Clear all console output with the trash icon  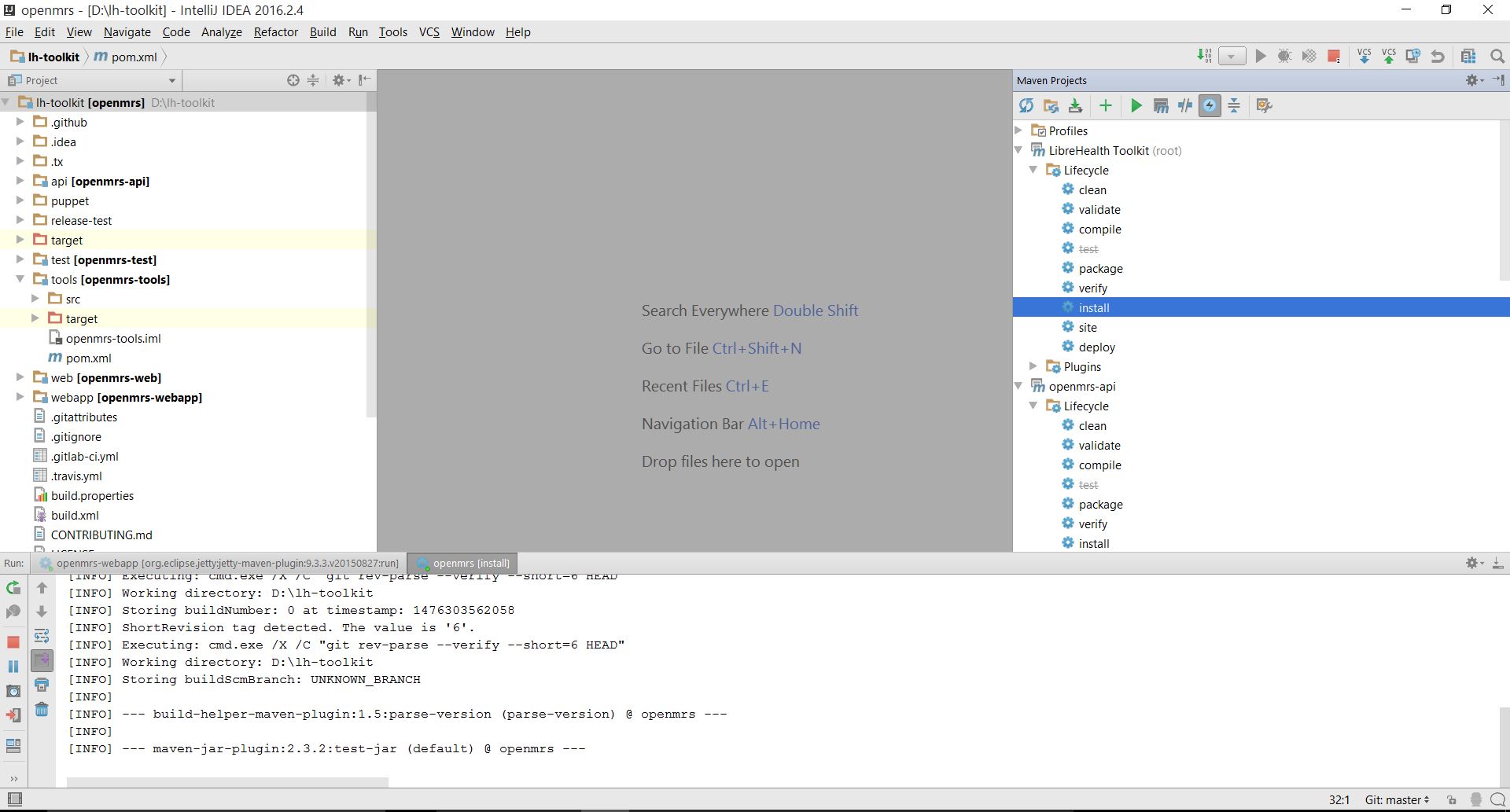point(42,710)
